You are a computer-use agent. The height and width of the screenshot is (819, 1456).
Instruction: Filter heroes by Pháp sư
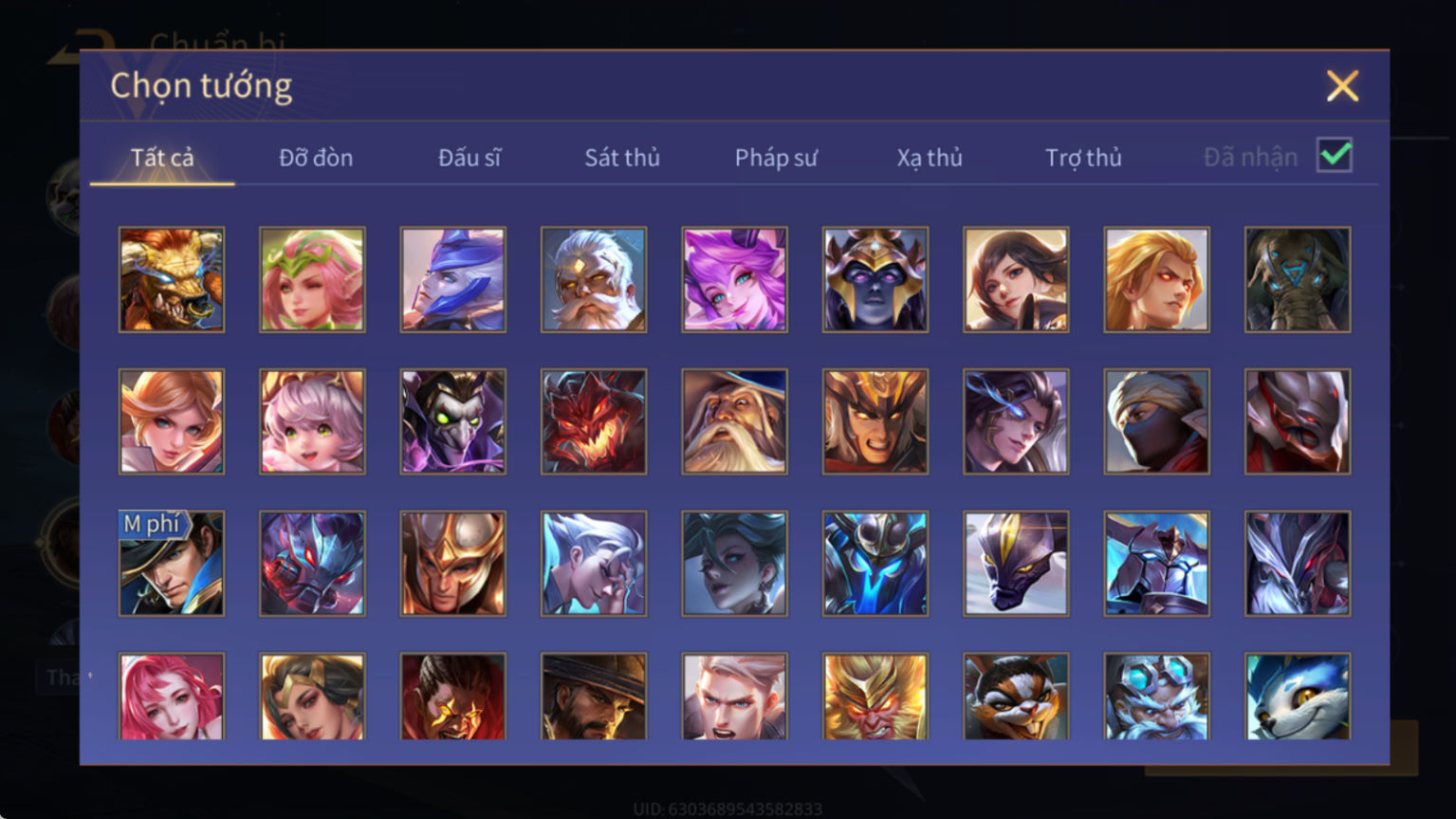point(776,158)
